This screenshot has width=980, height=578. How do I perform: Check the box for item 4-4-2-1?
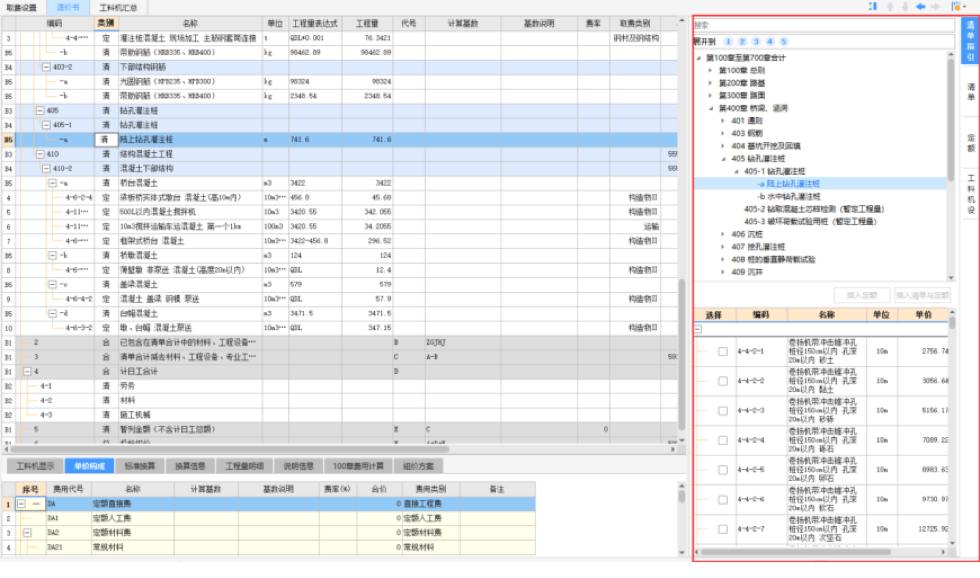pos(723,352)
